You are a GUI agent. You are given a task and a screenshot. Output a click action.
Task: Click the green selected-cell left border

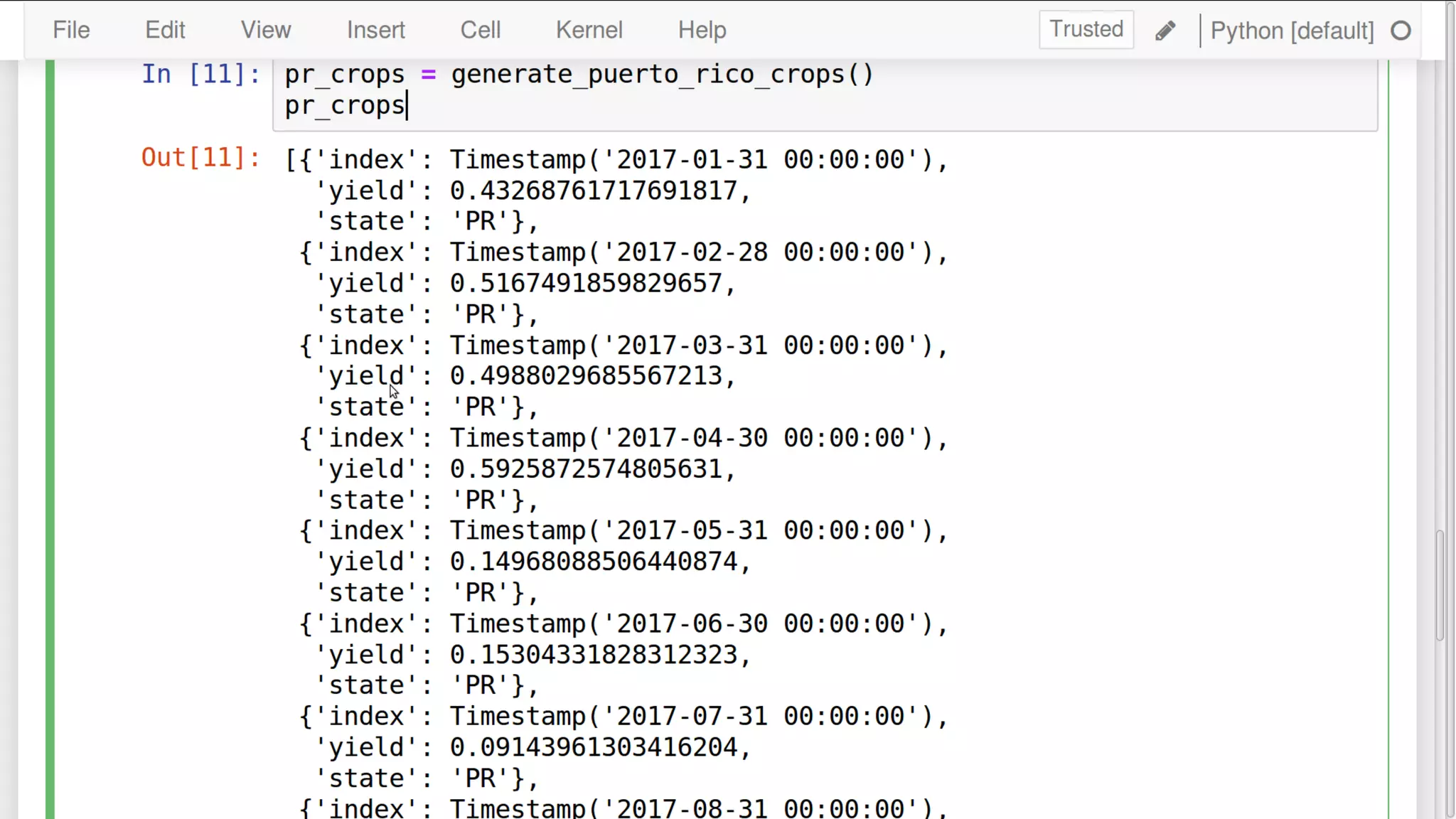coord(50,439)
